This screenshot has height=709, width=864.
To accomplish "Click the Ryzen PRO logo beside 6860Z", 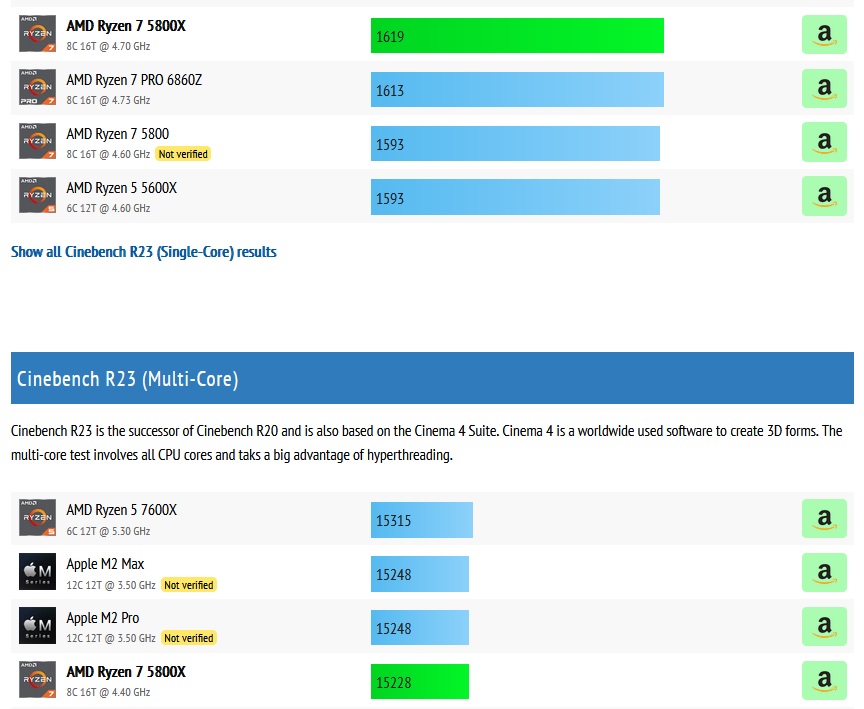I will coord(37,87).
